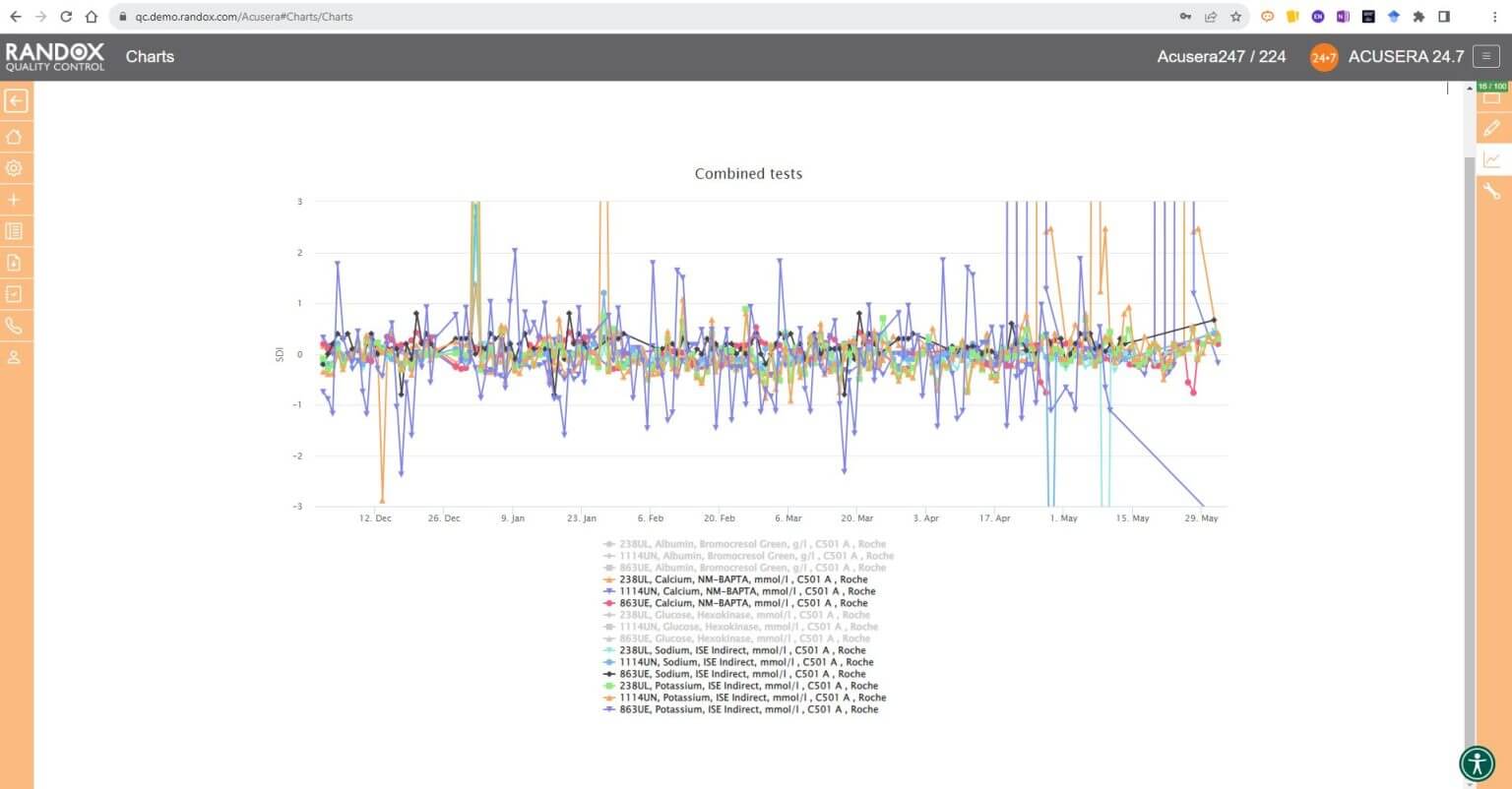This screenshot has height=789, width=1512.
Task: Select the wrench tool icon on the right panel
Action: (1494, 191)
